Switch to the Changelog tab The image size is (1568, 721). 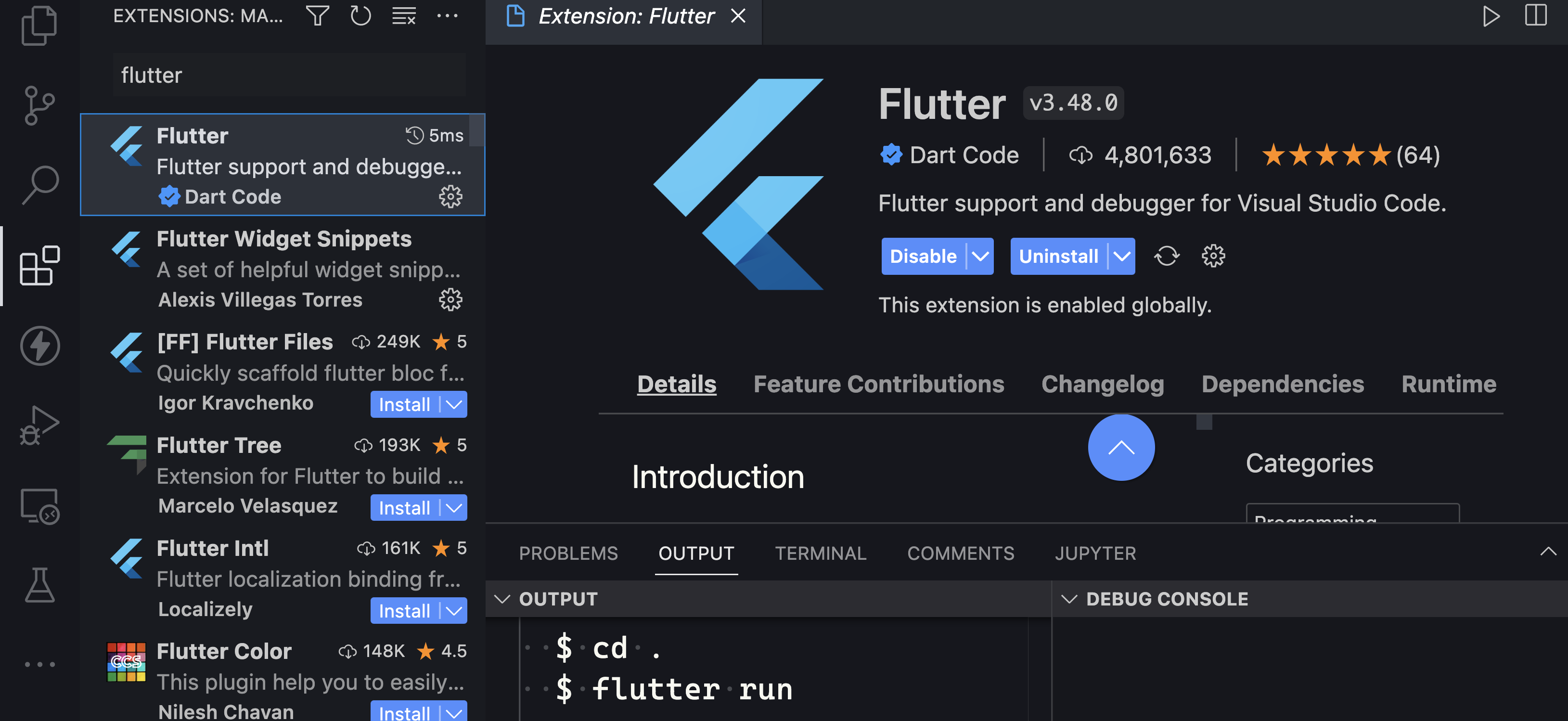tap(1102, 384)
